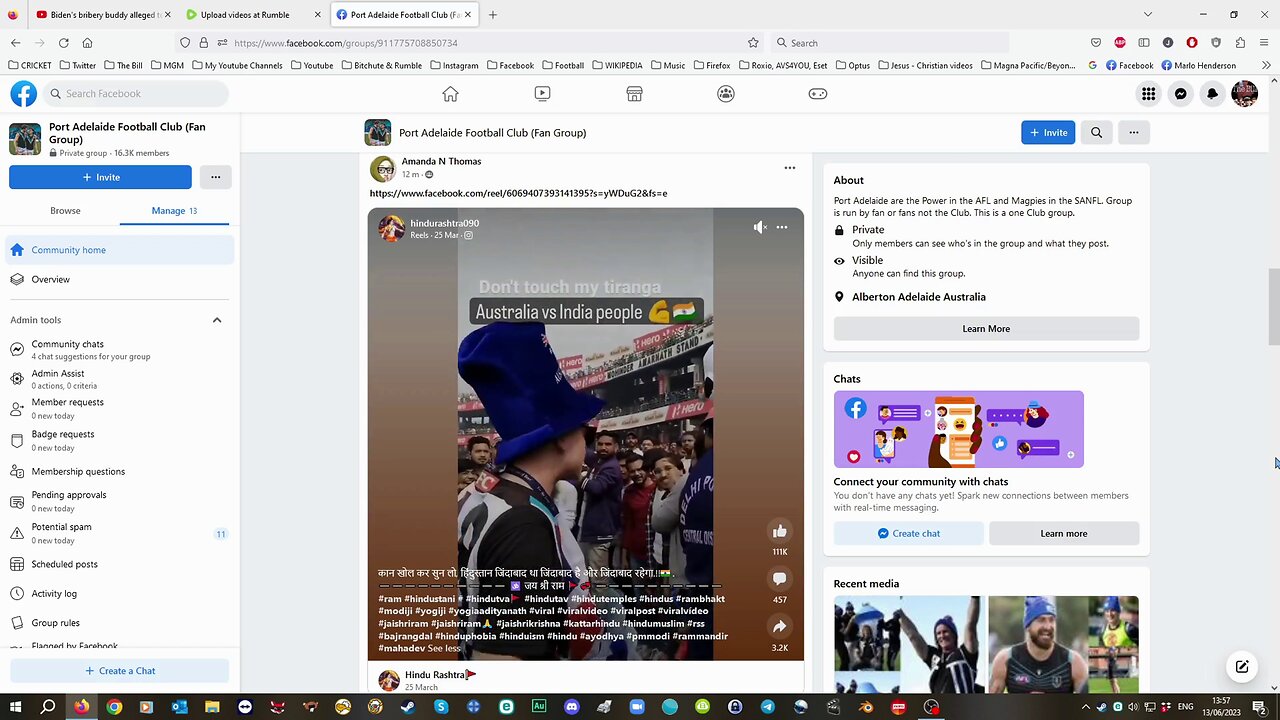Viewport: 1280px width, 720px height.
Task: Type in the Search Facebook field
Action: pos(136,93)
